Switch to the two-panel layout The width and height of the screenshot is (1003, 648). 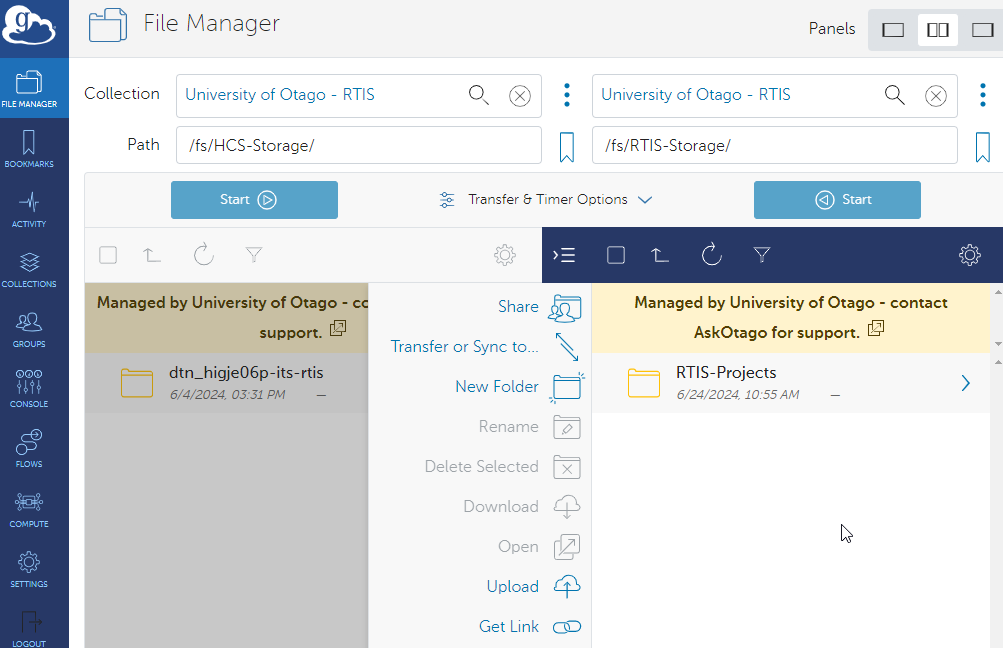tap(937, 30)
